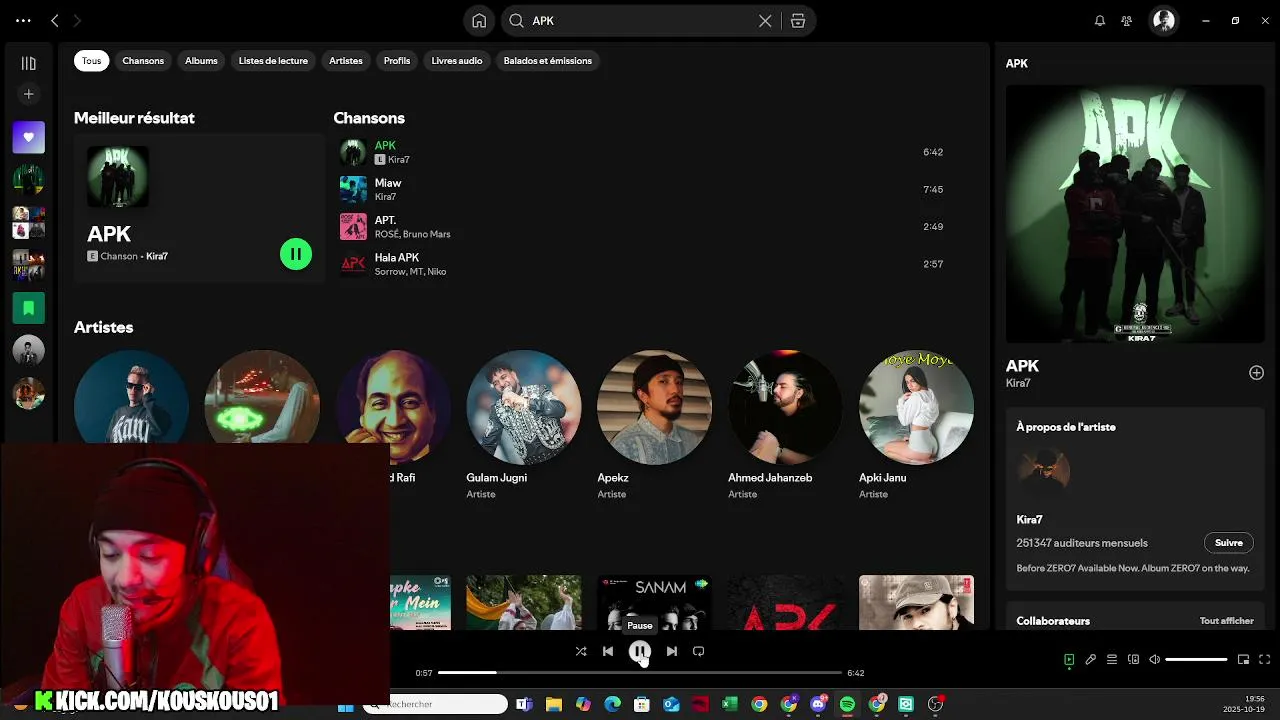
Task: Pause playback in the player bar
Action: [x=640, y=652]
